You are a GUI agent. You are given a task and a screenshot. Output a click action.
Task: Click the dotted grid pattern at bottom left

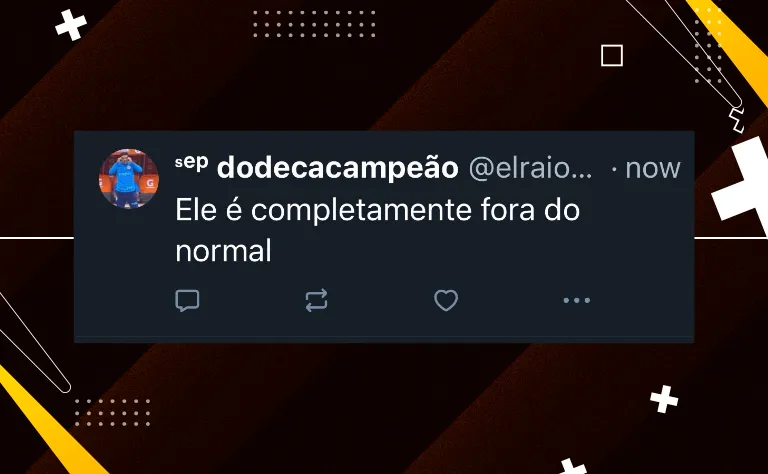click(112, 412)
